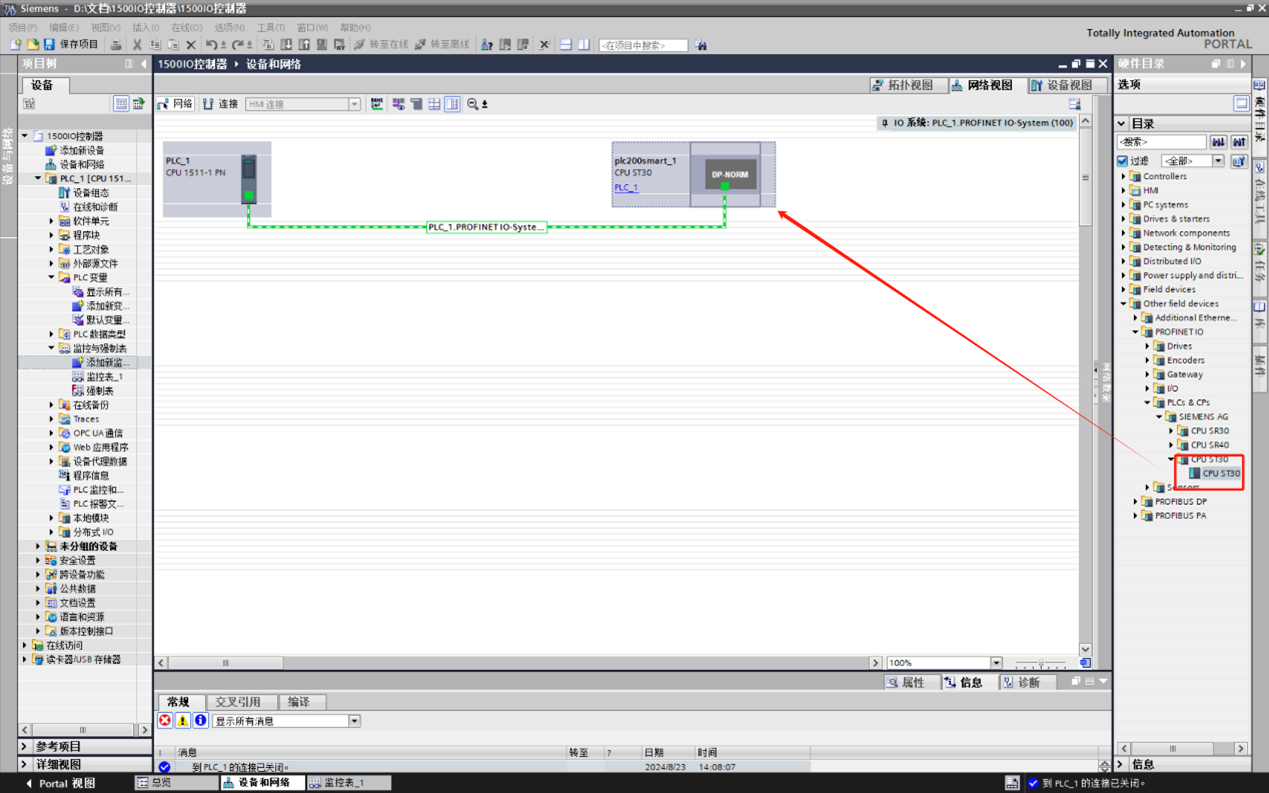
Task: Collapse the 目录 catalog section
Action: coord(1122,124)
